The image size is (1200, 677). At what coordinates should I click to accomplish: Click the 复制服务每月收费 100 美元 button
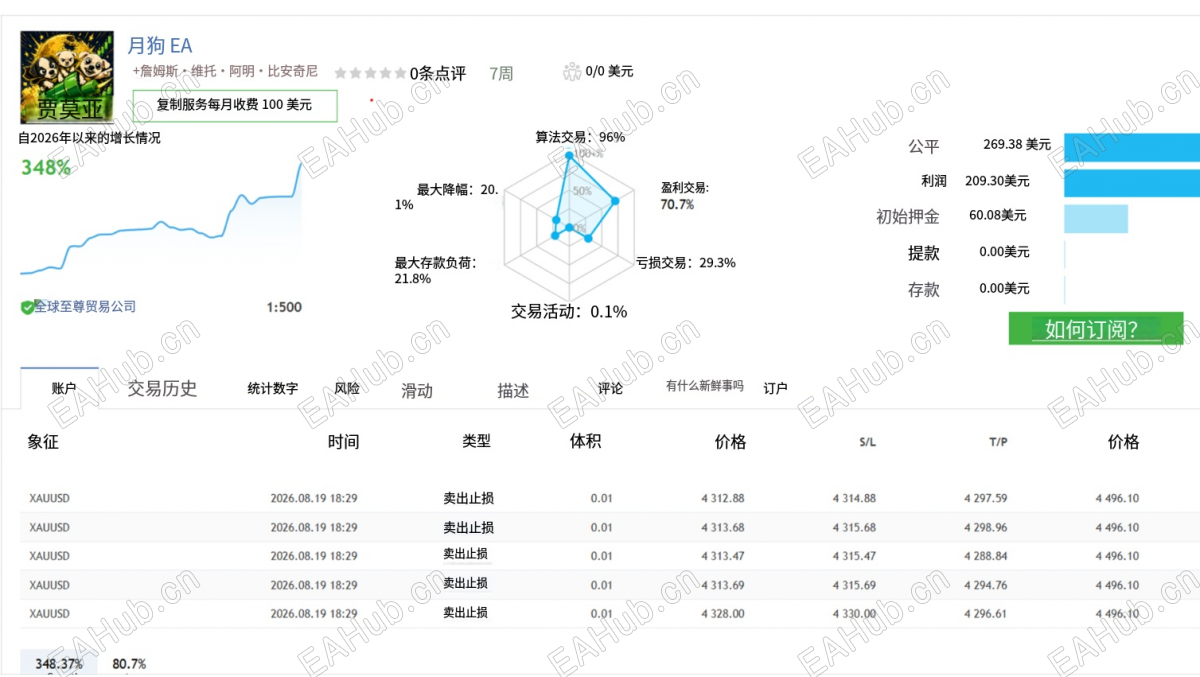click(235, 105)
